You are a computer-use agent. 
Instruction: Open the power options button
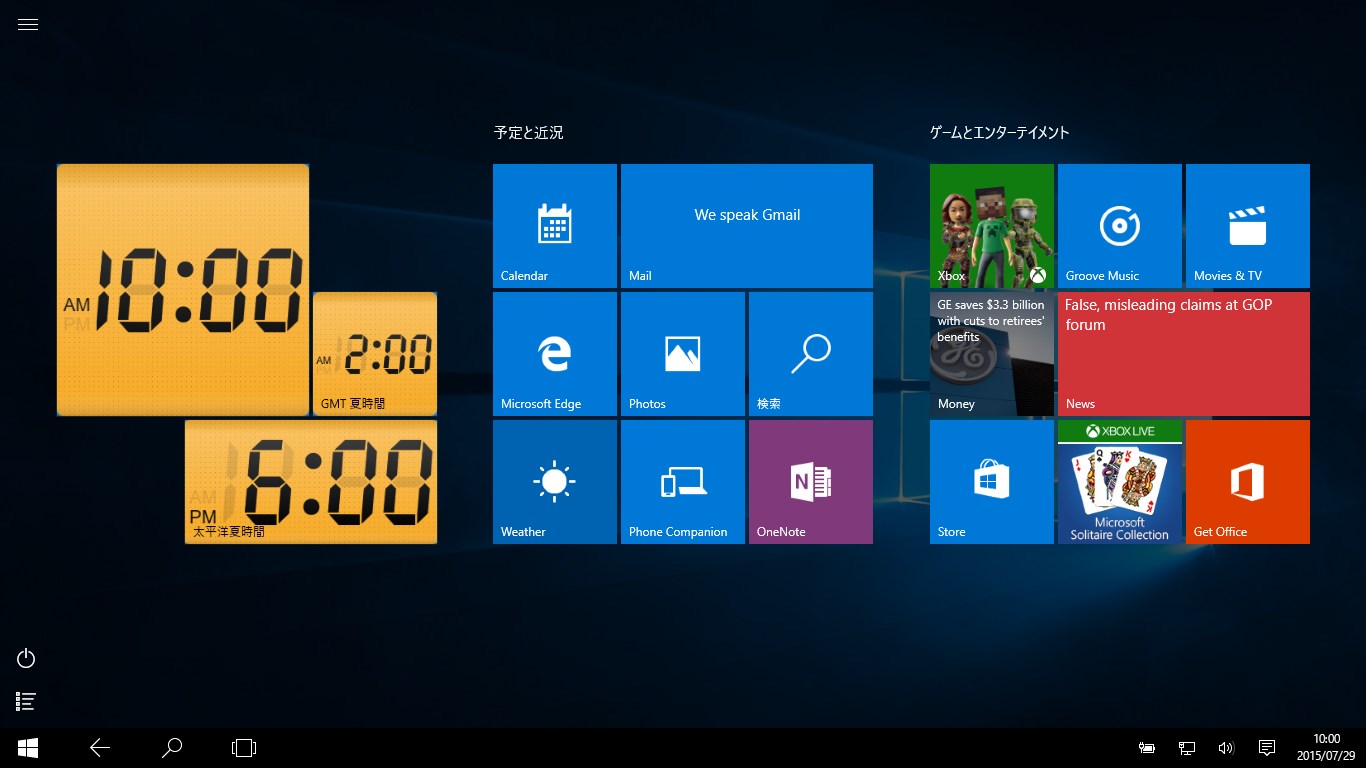coord(25,658)
